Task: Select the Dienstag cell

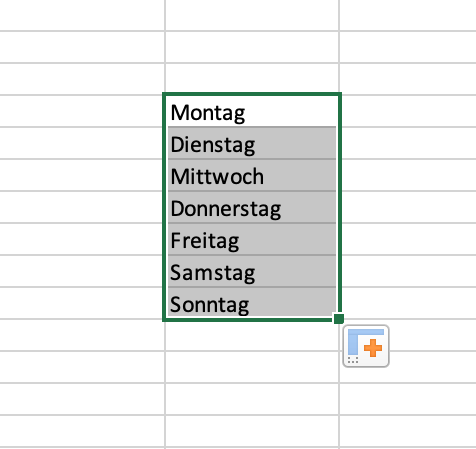Action: (252, 143)
